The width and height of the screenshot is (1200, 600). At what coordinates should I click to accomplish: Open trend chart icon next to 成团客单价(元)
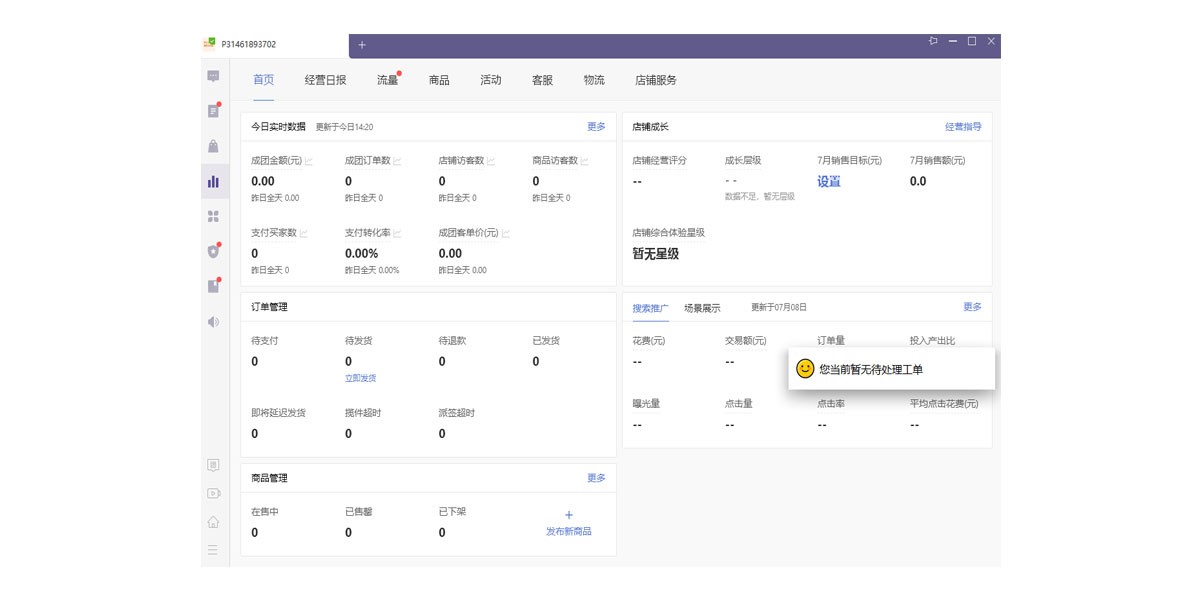(506, 233)
